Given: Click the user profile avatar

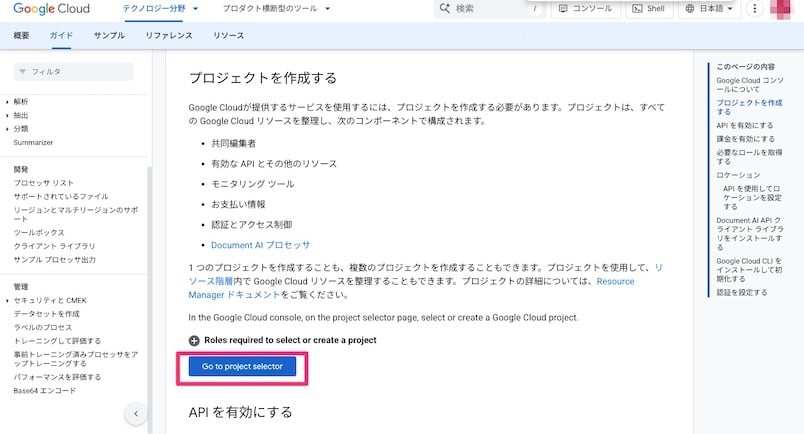Looking at the screenshot, I should tap(781, 9).
